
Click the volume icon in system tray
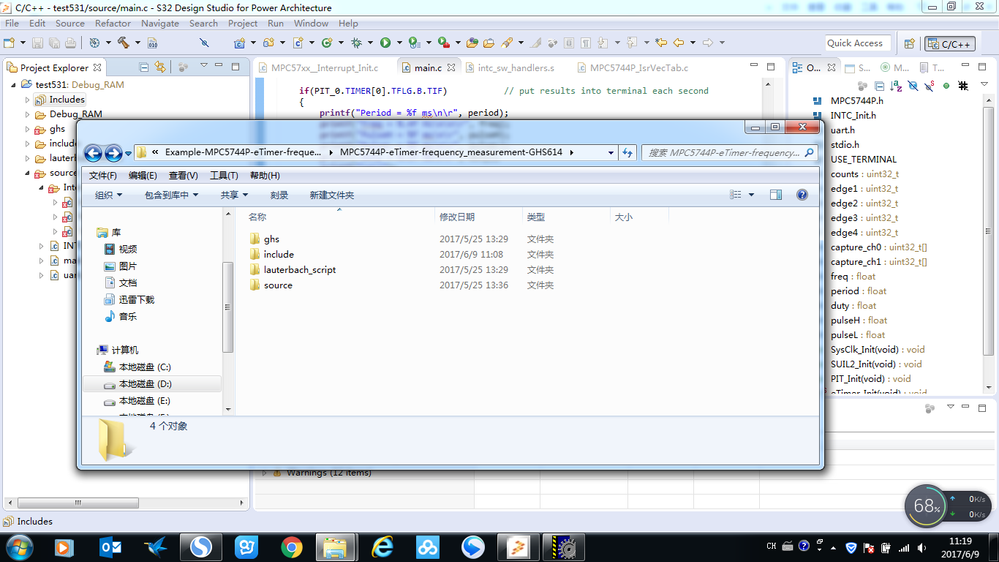click(x=921, y=548)
